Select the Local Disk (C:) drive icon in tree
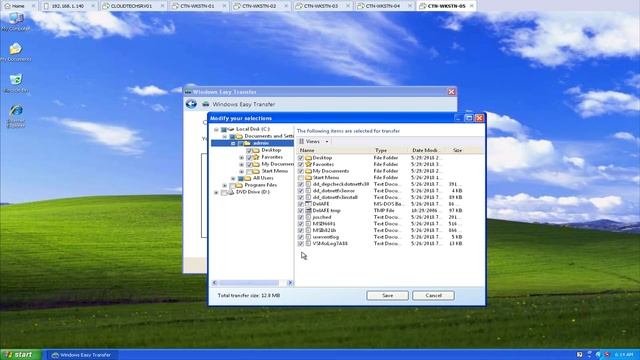Image resolution: width=640 pixels, height=360 pixels. click(x=230, y=129)
